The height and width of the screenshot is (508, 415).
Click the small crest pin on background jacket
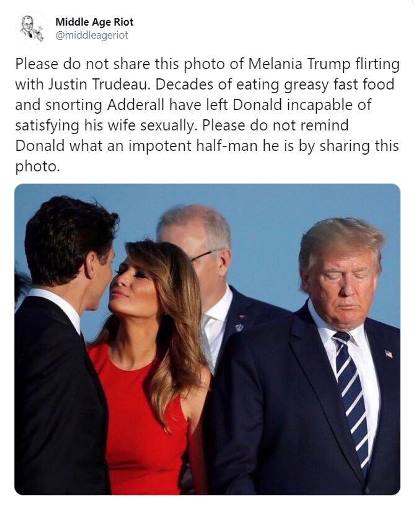click(x=239, y=327)
